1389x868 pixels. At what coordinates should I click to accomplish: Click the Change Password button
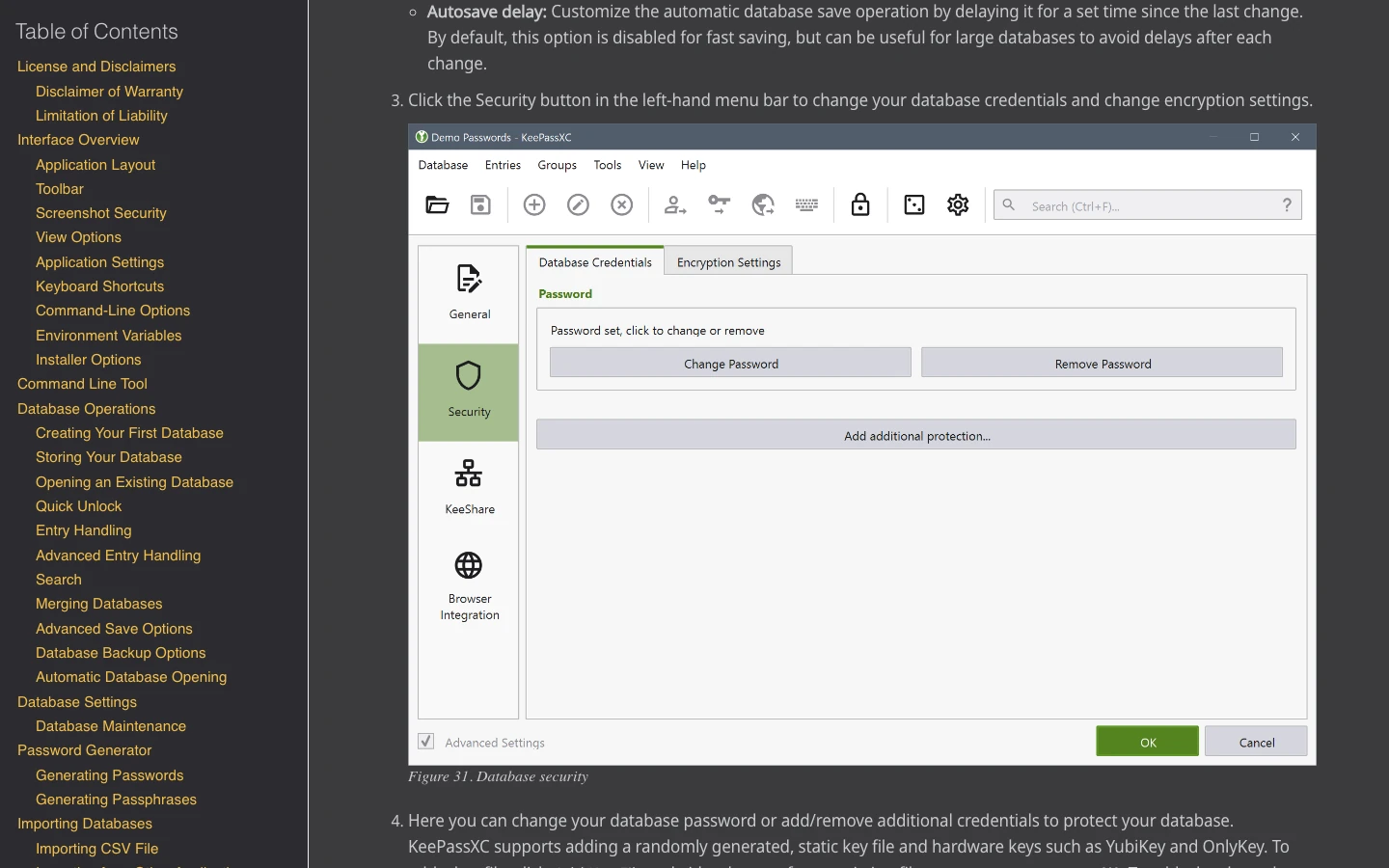point(730,364)
